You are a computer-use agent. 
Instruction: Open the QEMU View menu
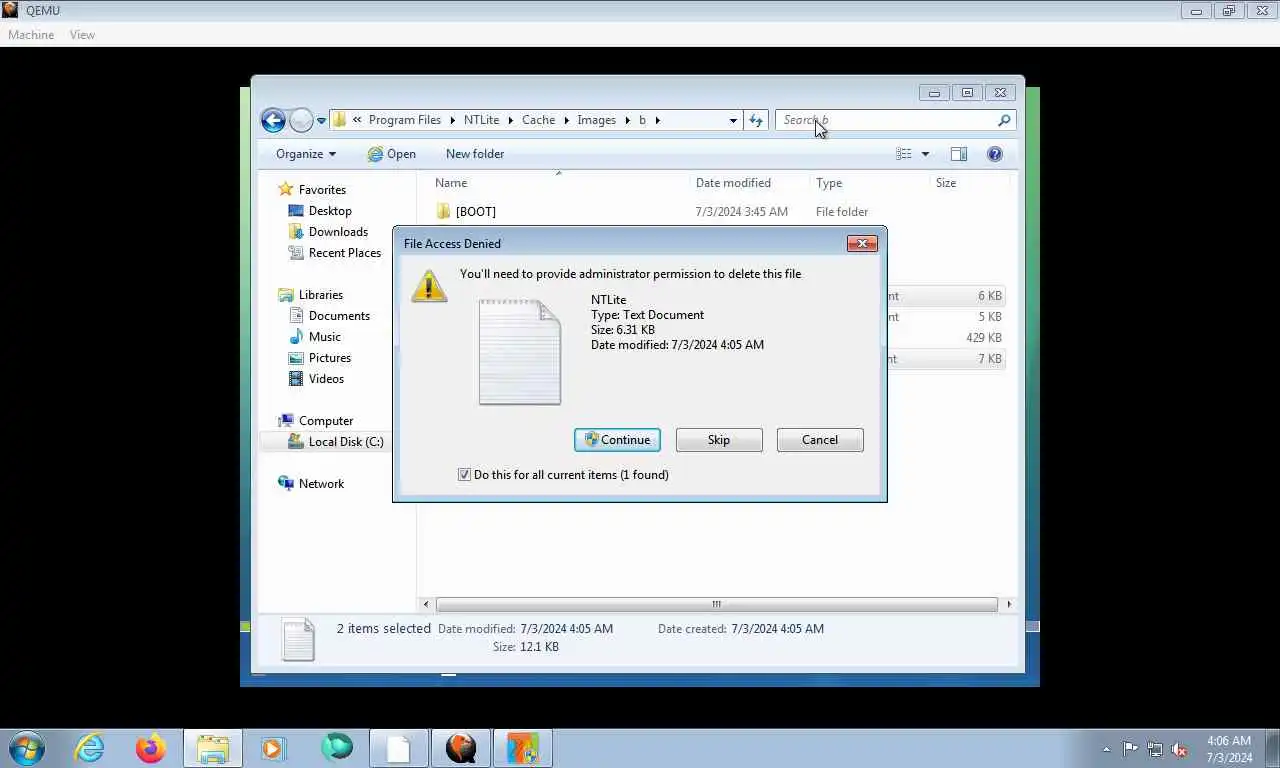[82, 35]
